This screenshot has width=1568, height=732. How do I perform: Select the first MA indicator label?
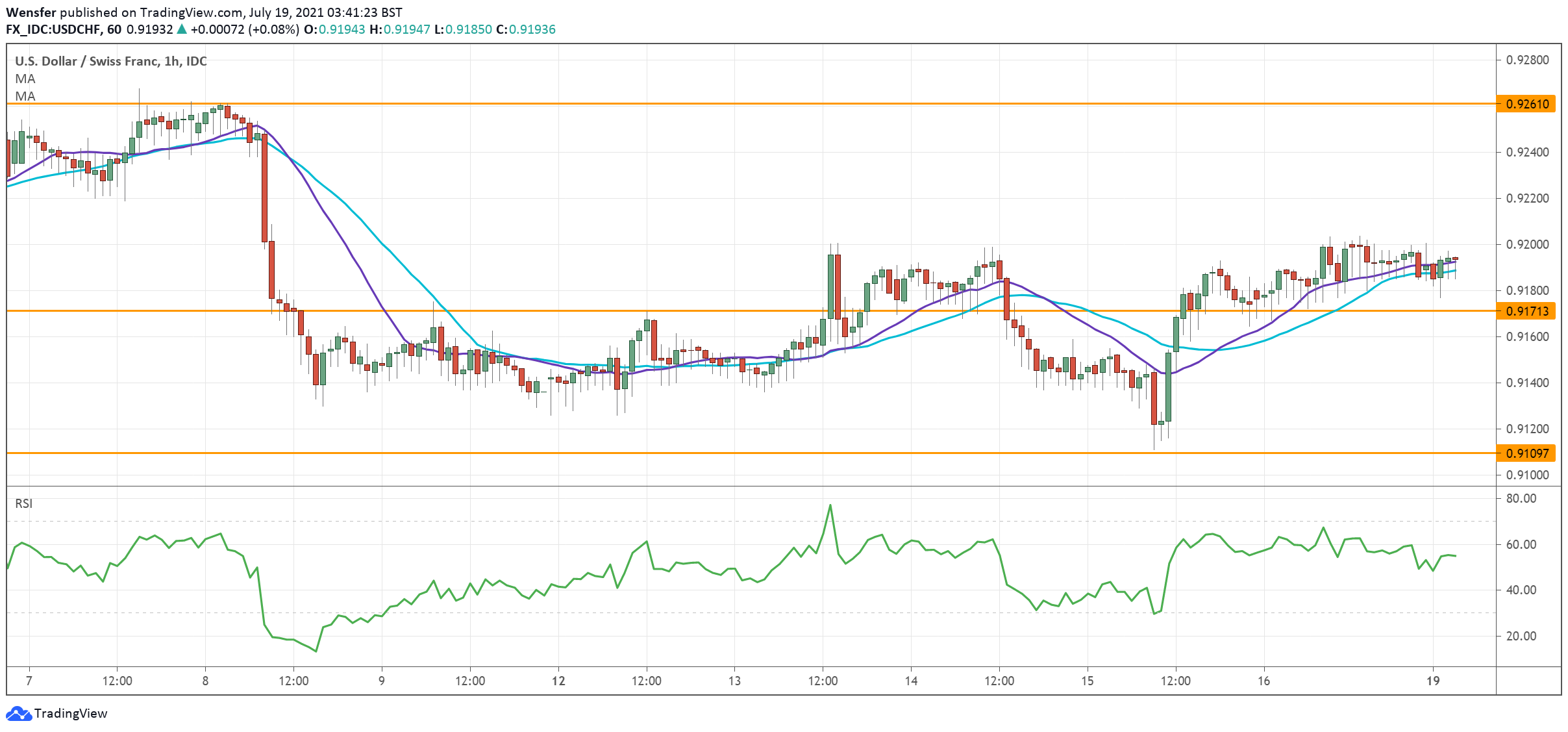coord(25,79)
